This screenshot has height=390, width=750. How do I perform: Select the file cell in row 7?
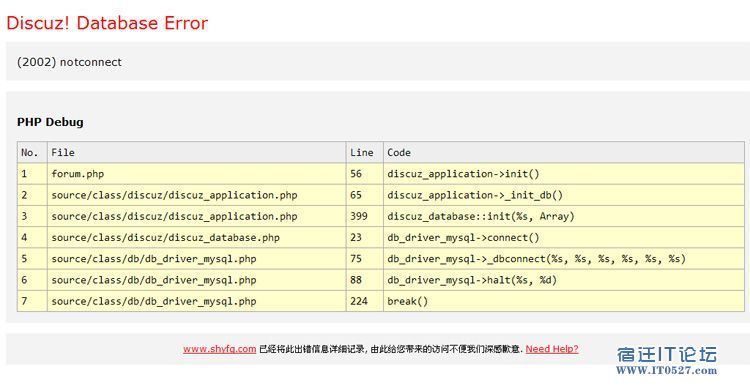point(197,301)
